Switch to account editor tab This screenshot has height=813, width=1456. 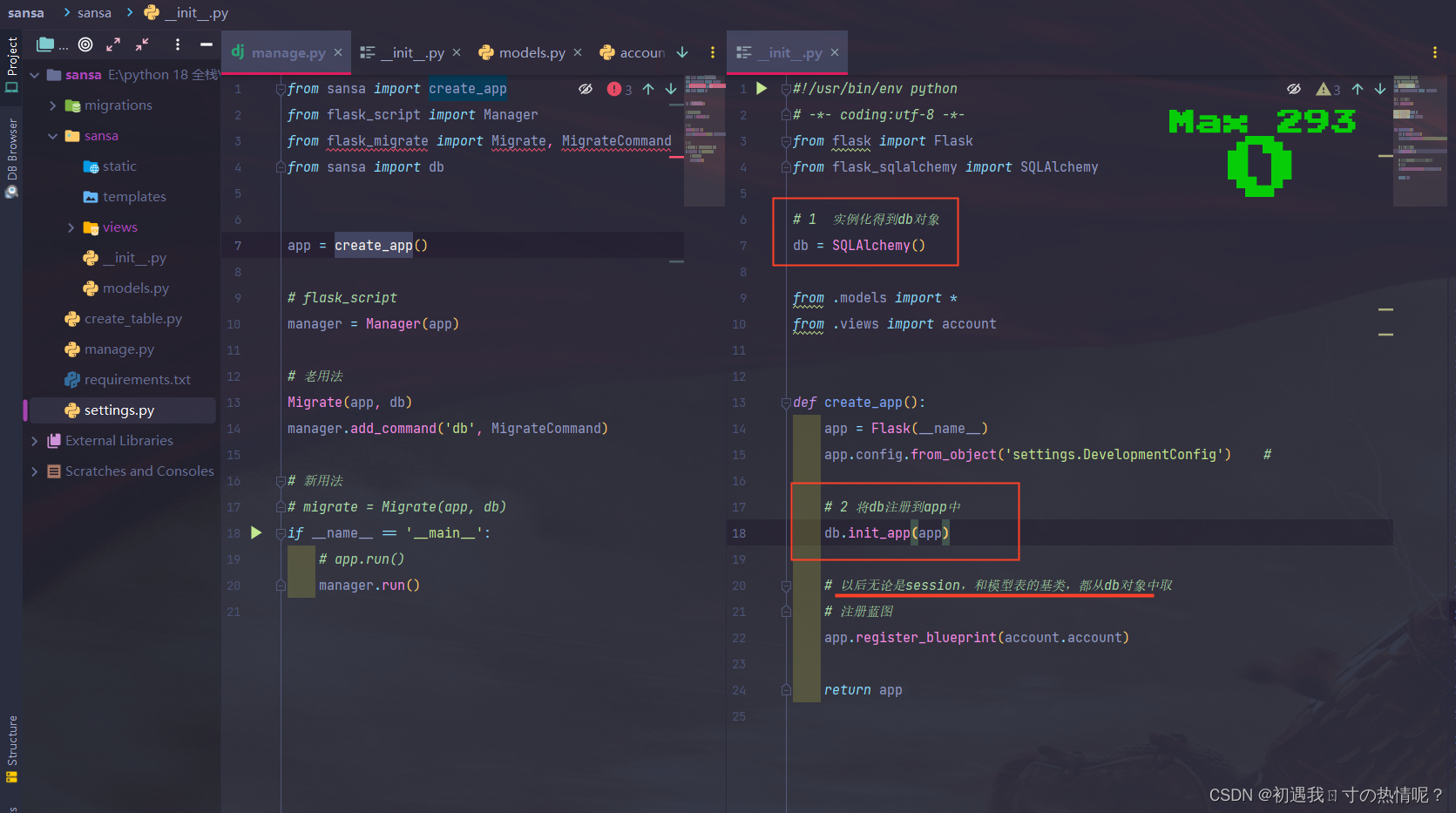click(633, 53)
